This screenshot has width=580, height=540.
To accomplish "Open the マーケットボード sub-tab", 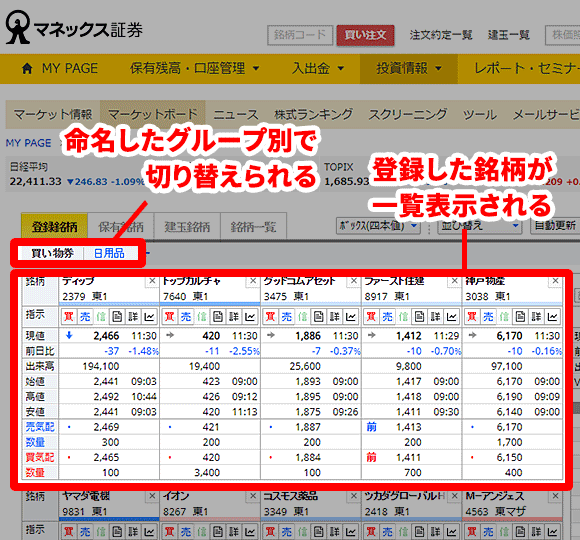I will [x=153, y=114].
